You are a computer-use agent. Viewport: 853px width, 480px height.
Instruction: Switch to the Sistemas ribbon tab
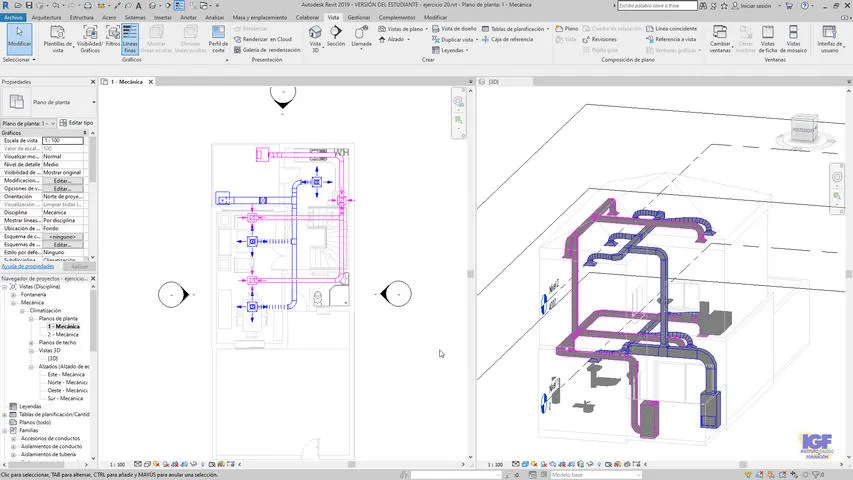pos(135,17)
